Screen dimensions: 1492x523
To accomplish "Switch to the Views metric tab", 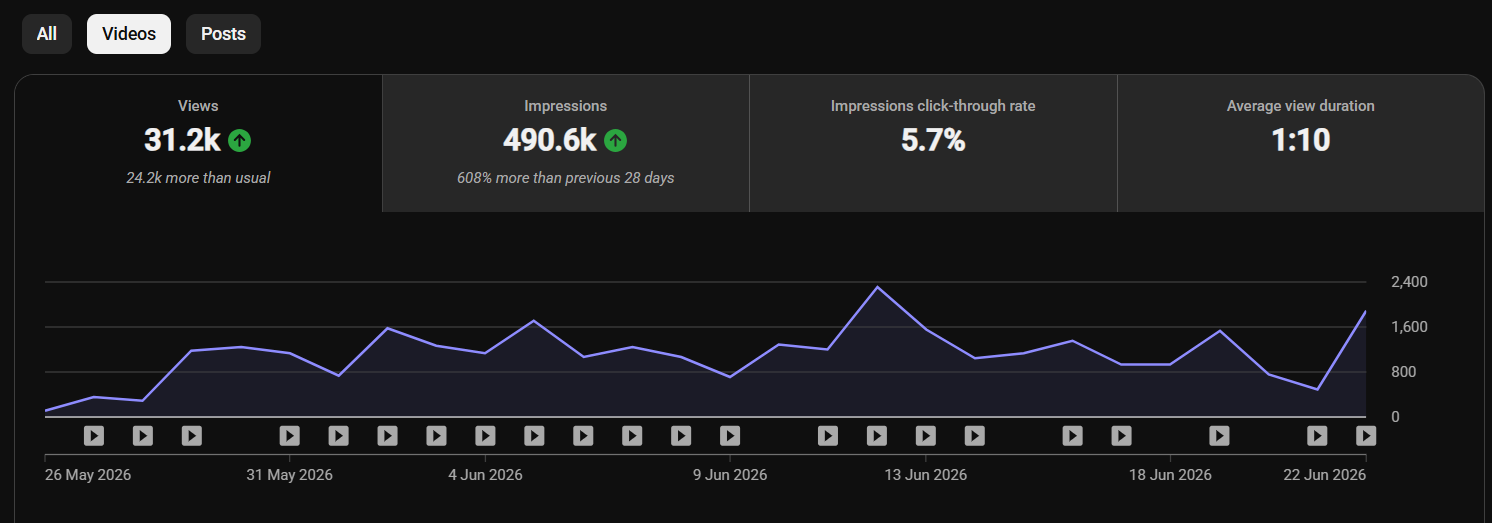I will pos(198,143).
